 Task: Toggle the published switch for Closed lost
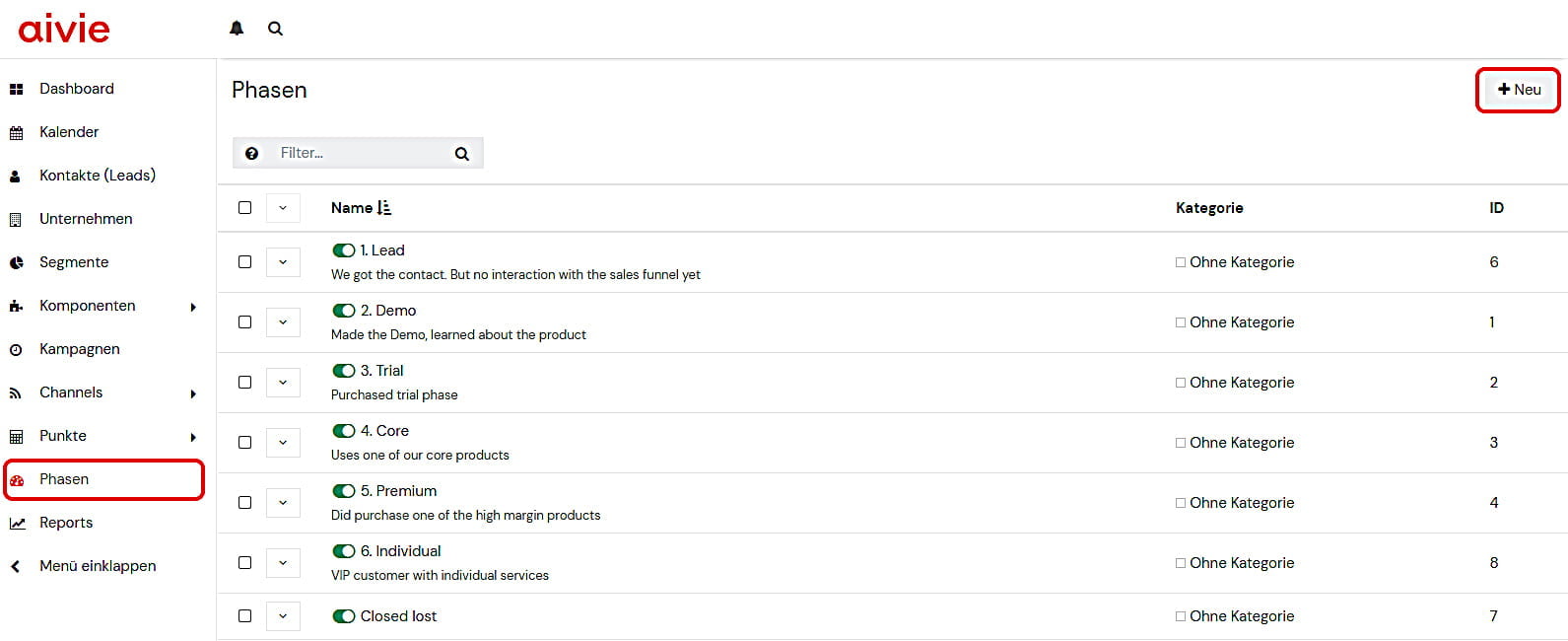344,616
